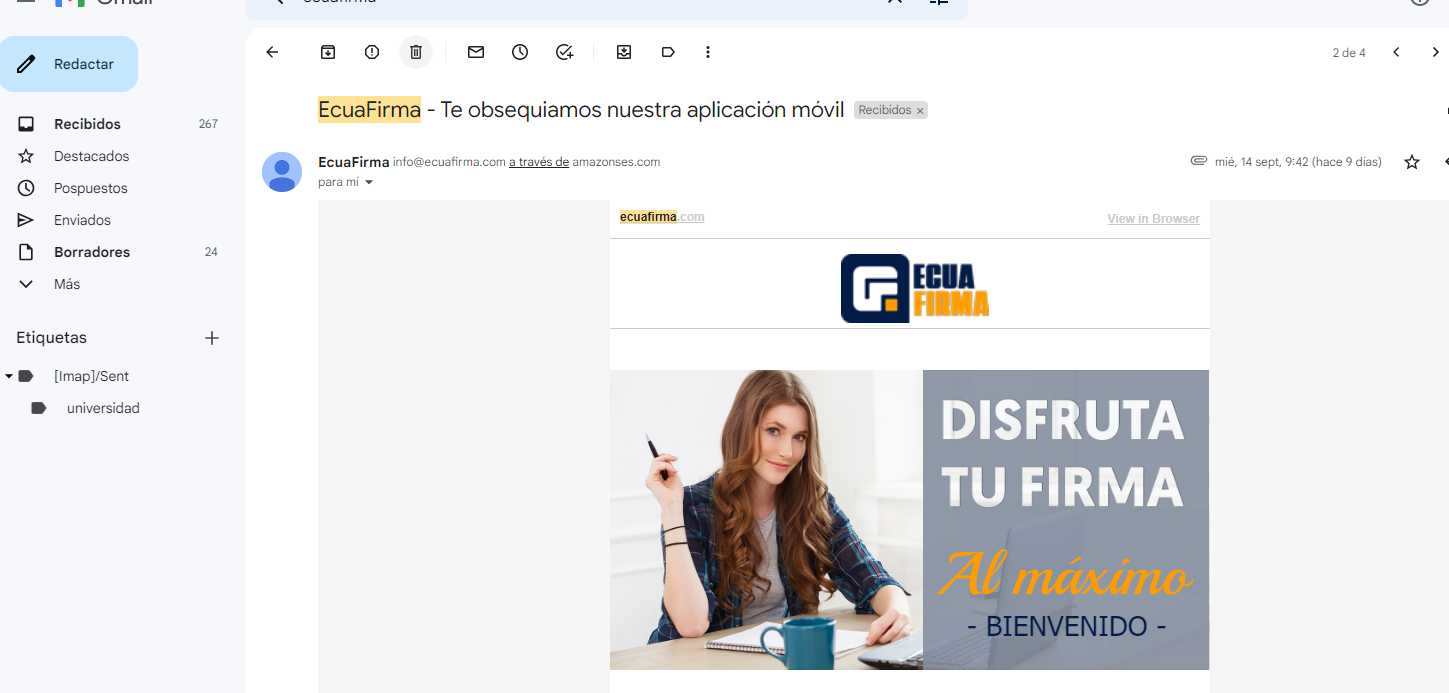Click the ecuafirma.com link in email

pyautogui.click(x=662, y=217)
